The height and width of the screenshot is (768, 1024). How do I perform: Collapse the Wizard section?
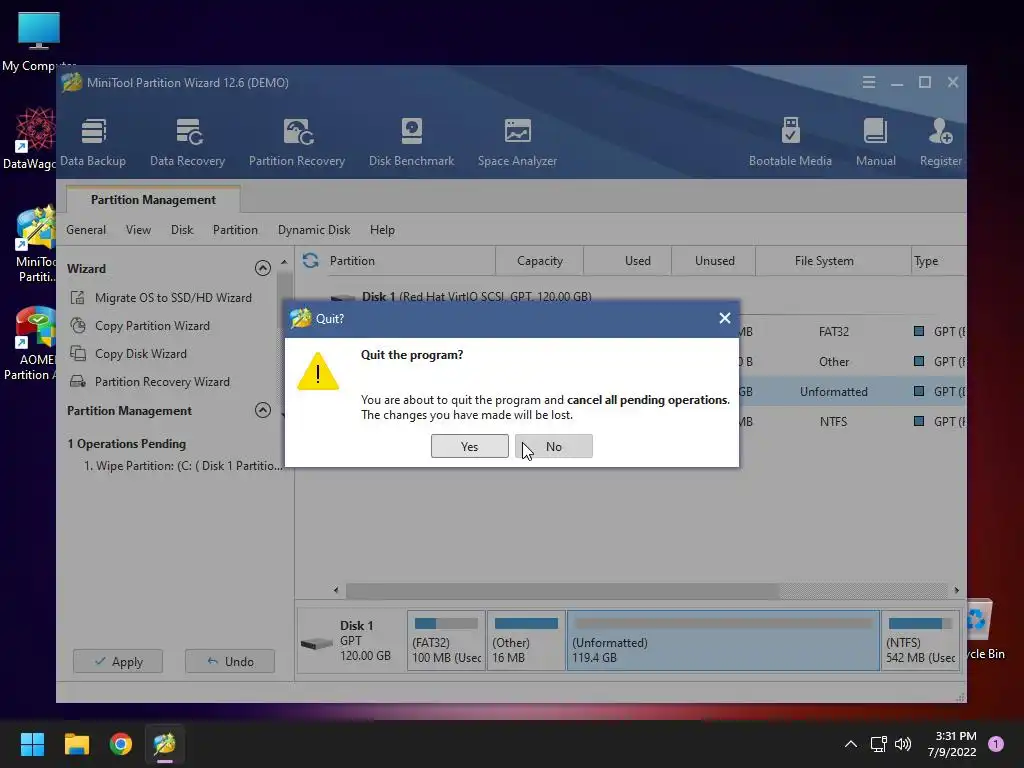[x=263, y=268]
